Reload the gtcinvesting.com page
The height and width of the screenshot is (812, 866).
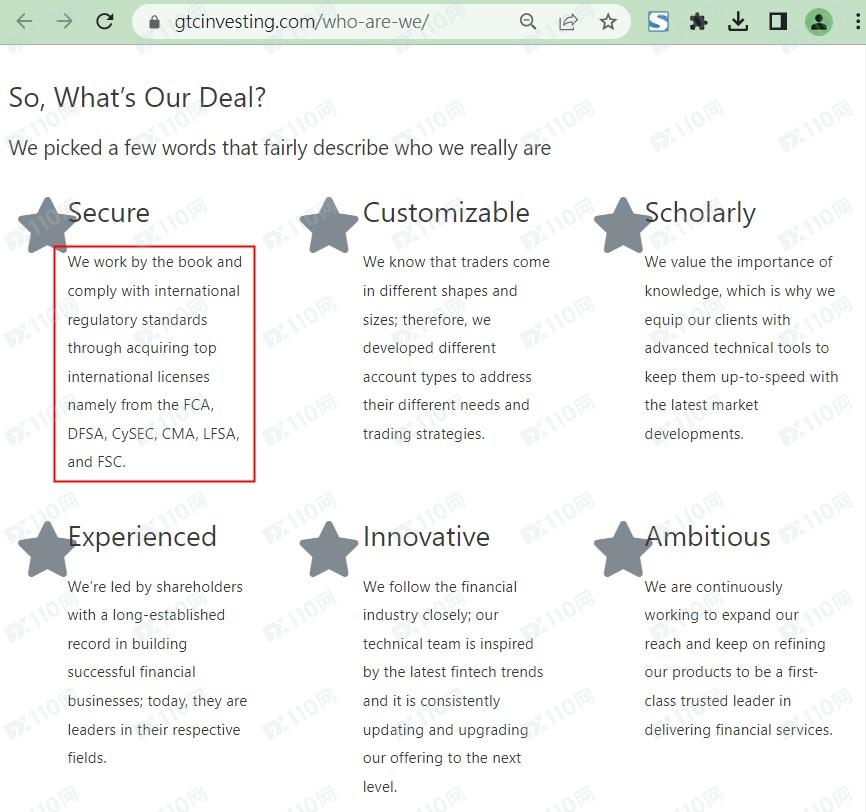click(105, 21)
